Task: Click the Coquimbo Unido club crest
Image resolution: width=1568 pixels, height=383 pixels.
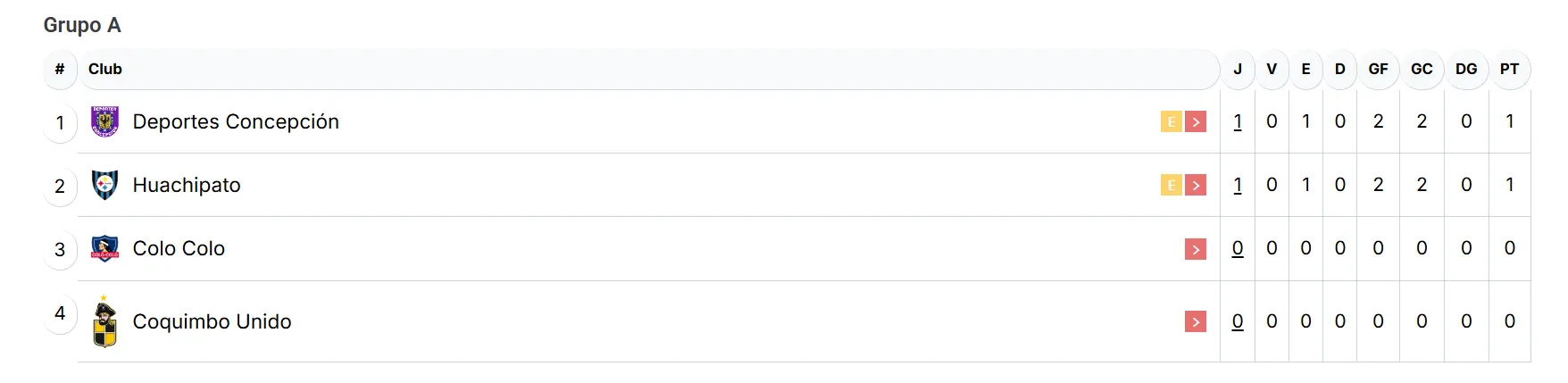Action: [x=105, y=321]
